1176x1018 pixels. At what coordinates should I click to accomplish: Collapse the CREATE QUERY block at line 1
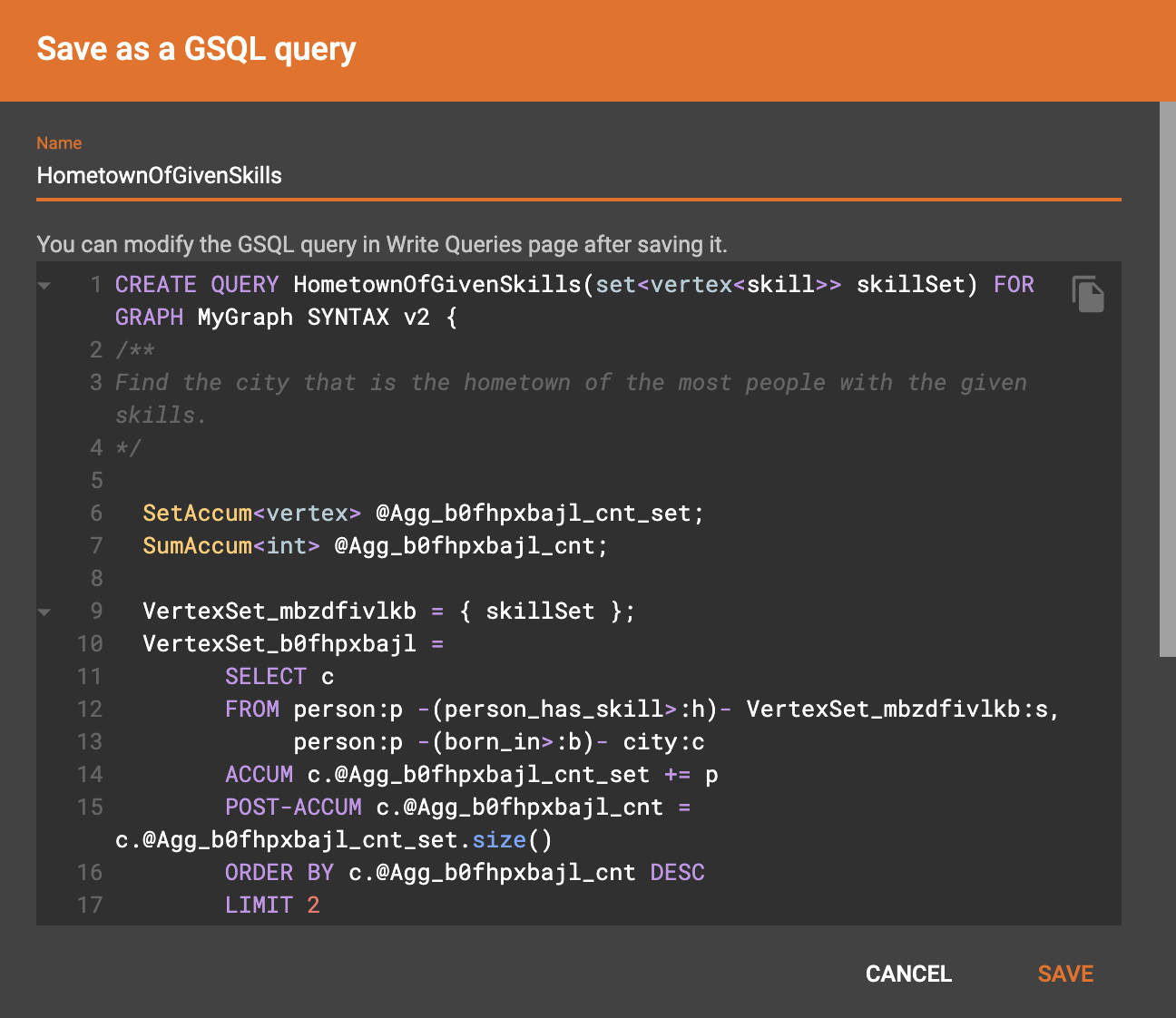(44, 286)
